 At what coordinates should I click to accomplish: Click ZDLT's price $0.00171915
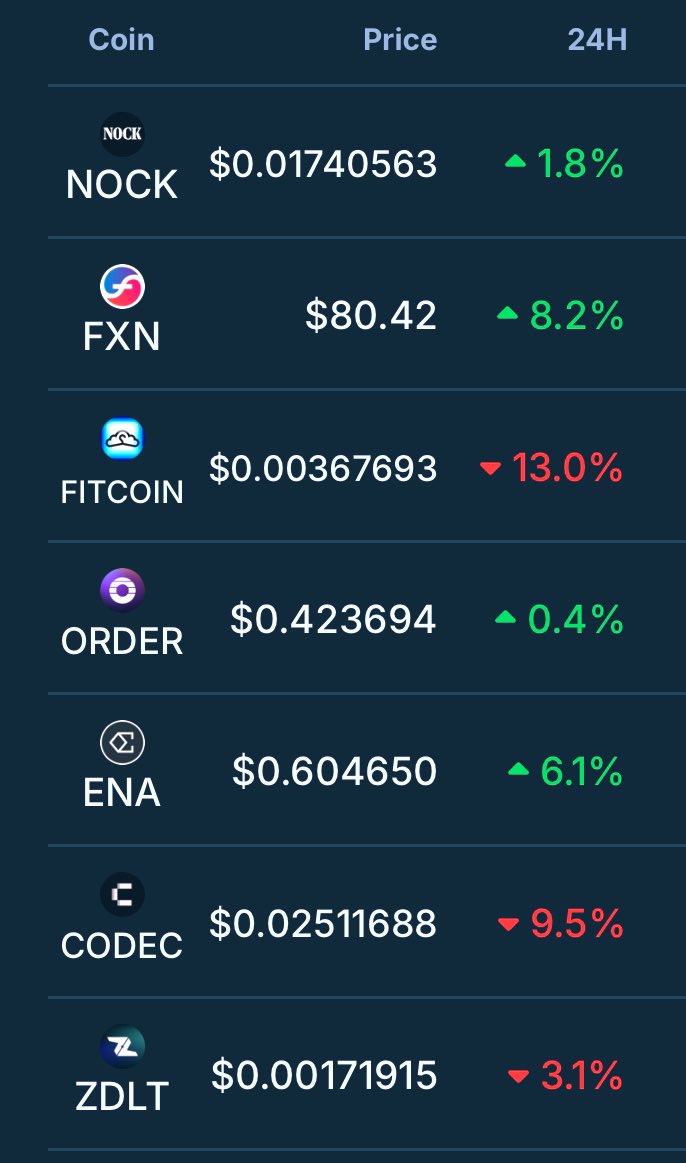click(324, 1076)
